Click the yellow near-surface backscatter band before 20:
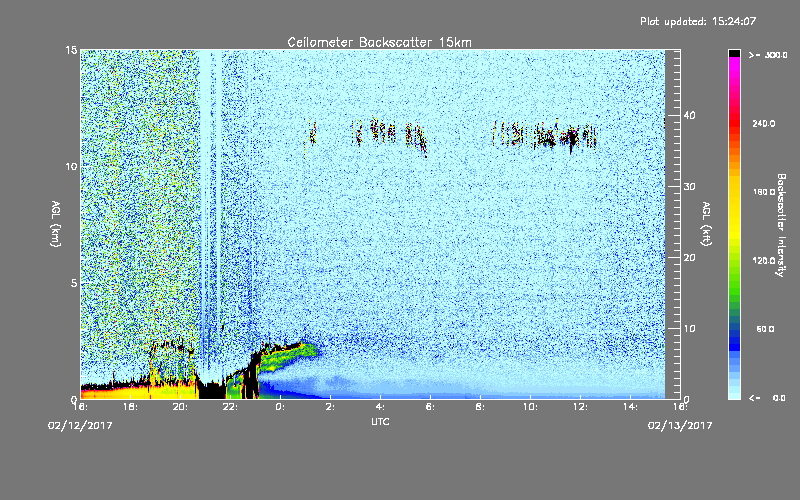The image size is (800, 500). click(138, 393)
